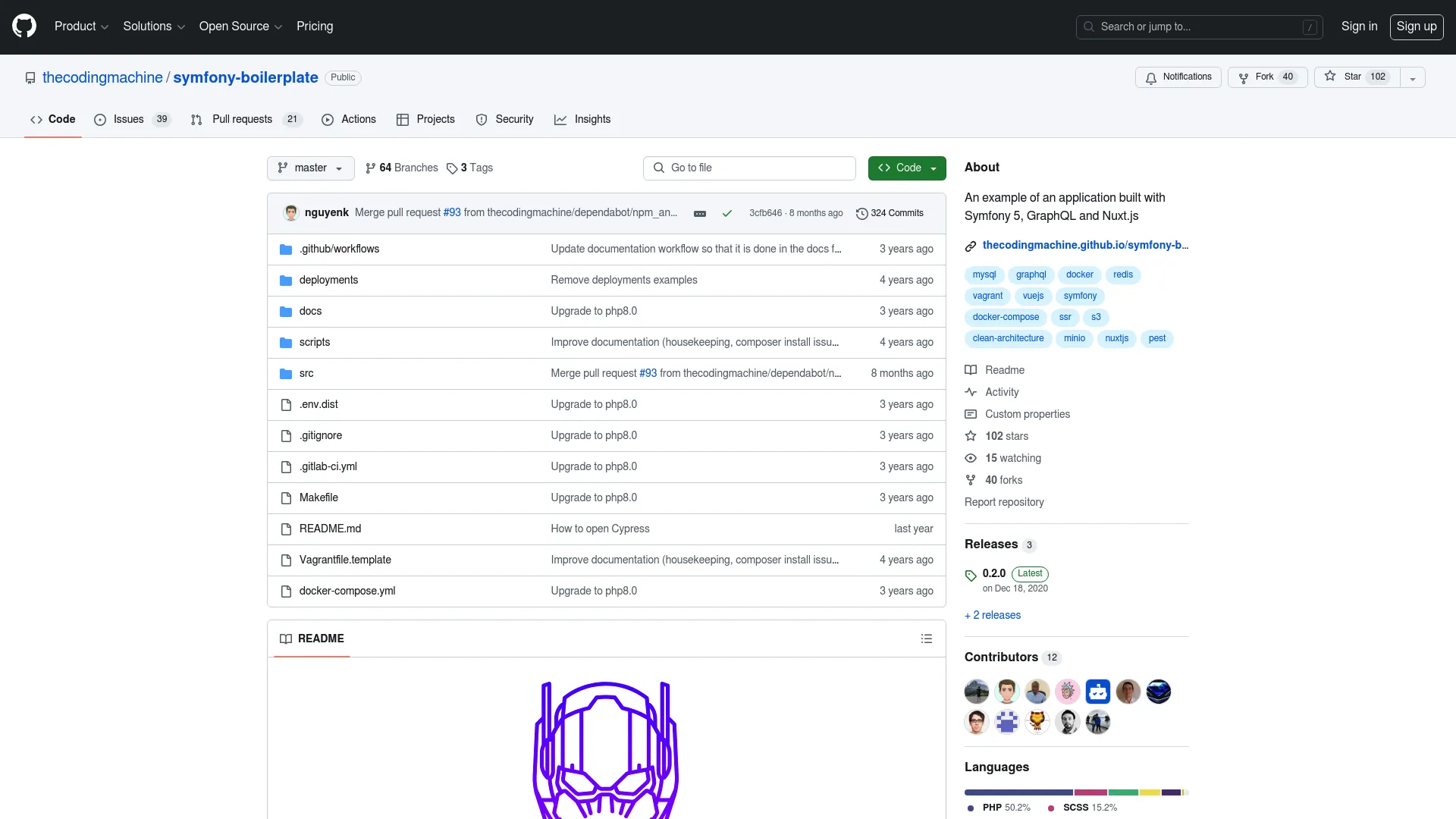This screenshot has height=819, width=1456.
Task: Show the + 2 releases link
Action: click(993, 616)
